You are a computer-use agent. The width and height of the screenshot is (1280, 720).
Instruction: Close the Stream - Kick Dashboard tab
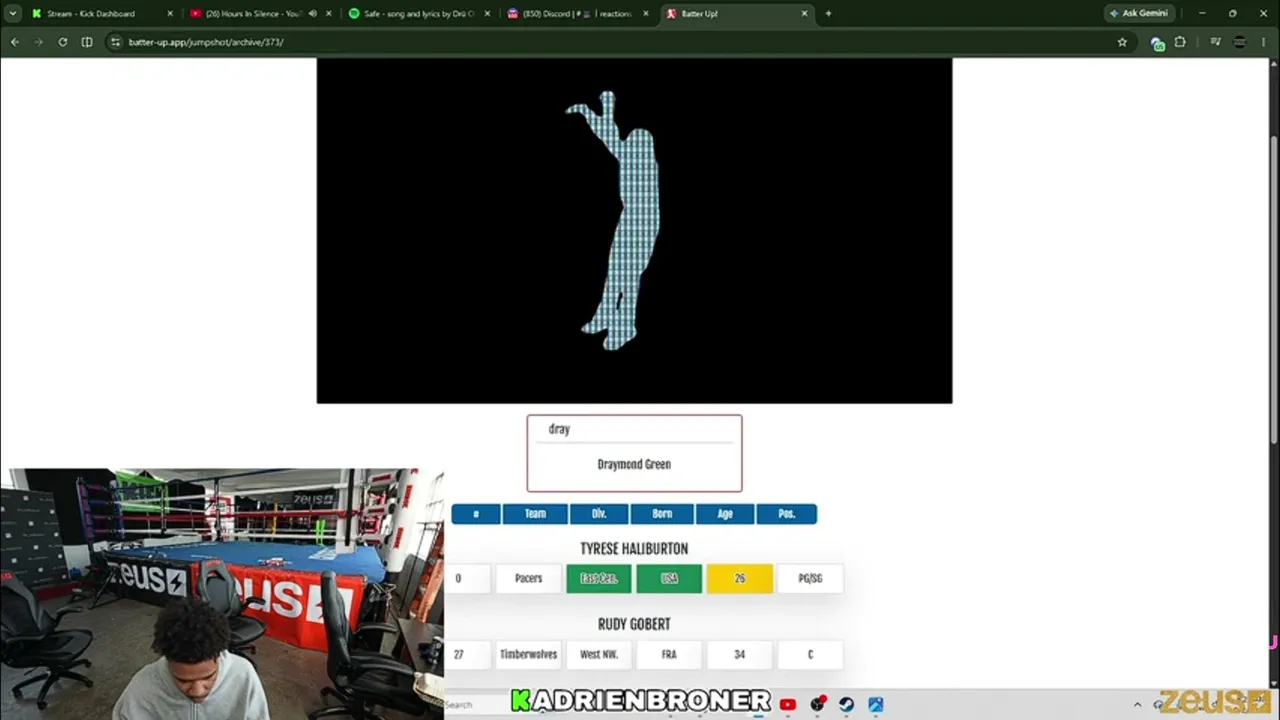[x=170, y=14]
